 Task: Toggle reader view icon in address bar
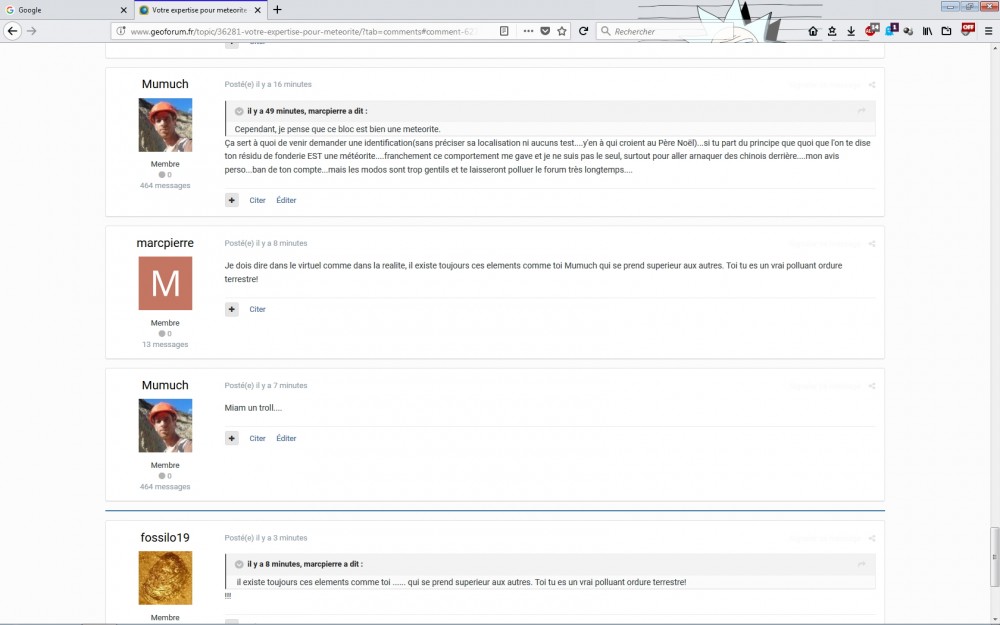[x=504, y=31]
